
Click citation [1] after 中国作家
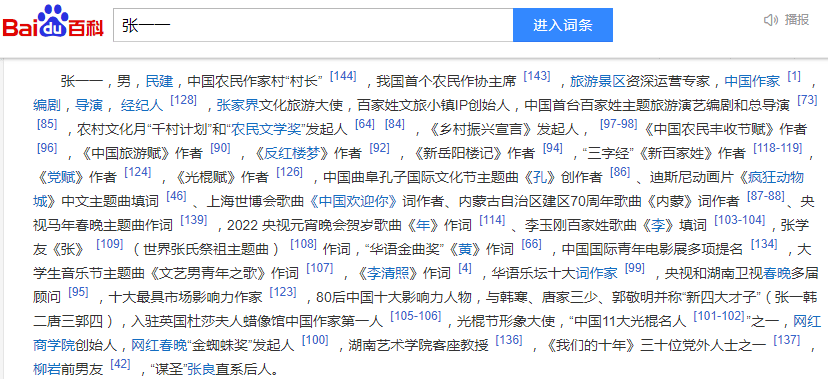(794, 76)
